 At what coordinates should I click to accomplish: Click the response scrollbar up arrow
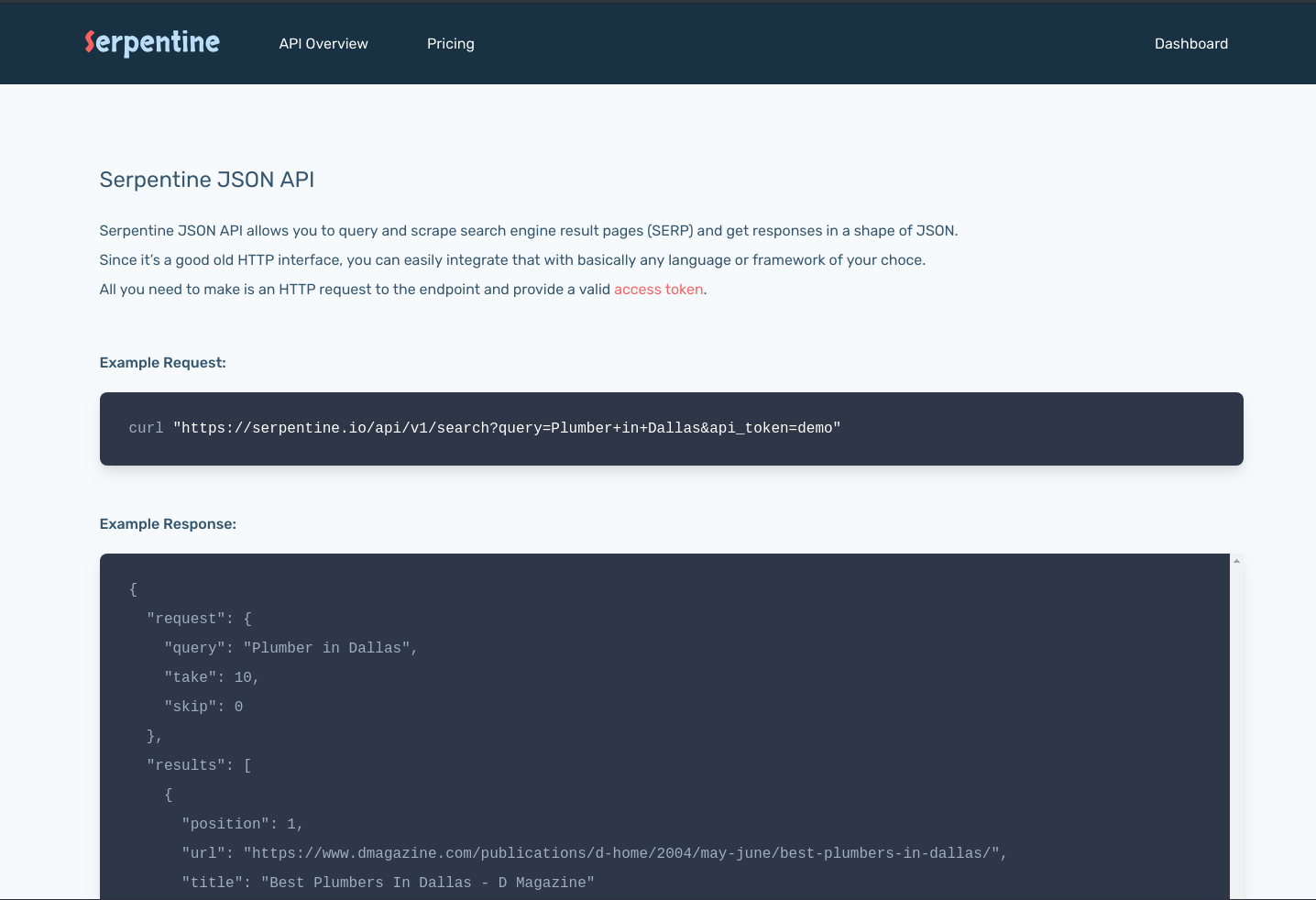coord(1236,561)
